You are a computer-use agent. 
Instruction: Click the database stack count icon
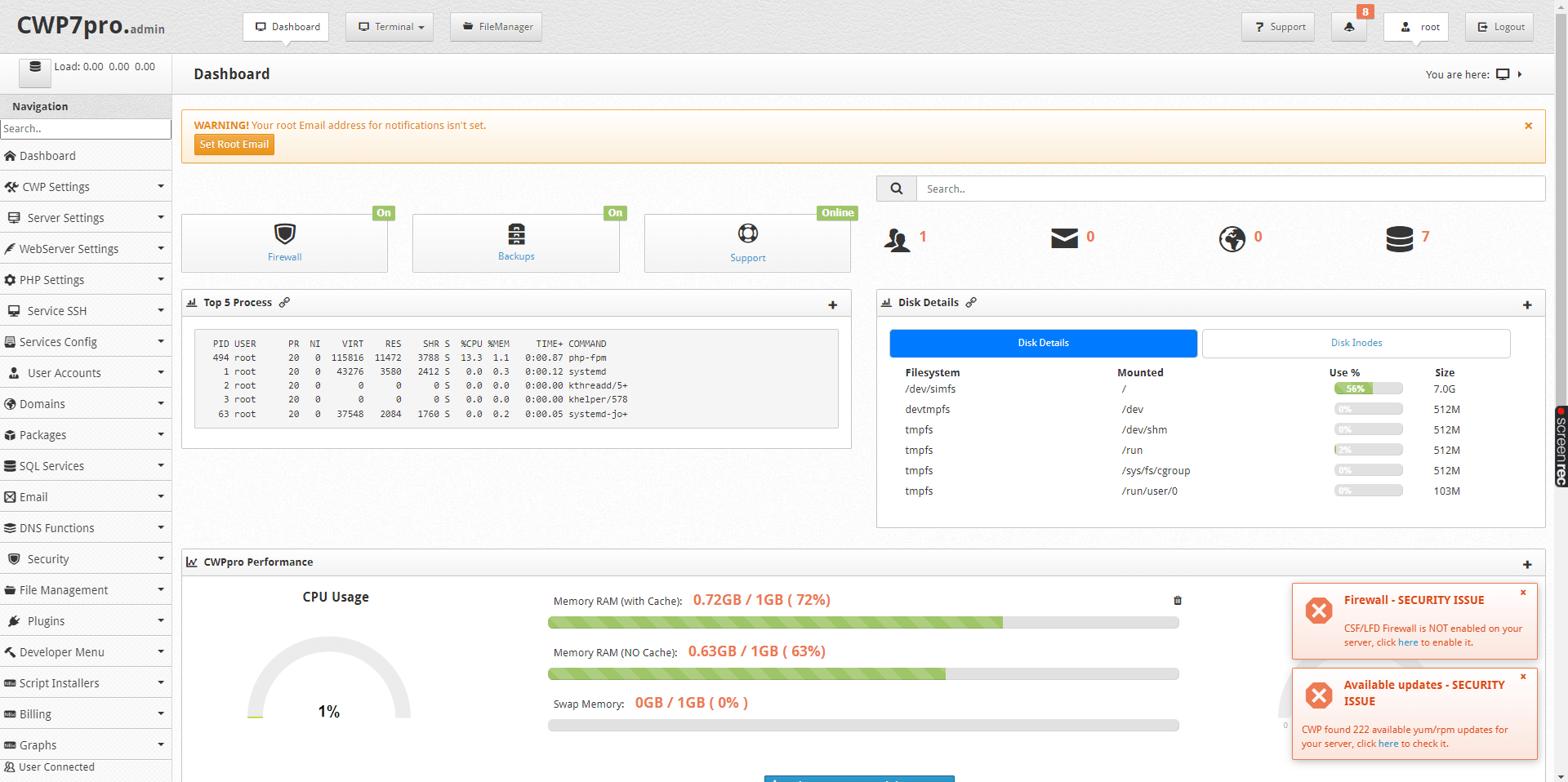pyautogui.click(x=1399, y=239)
